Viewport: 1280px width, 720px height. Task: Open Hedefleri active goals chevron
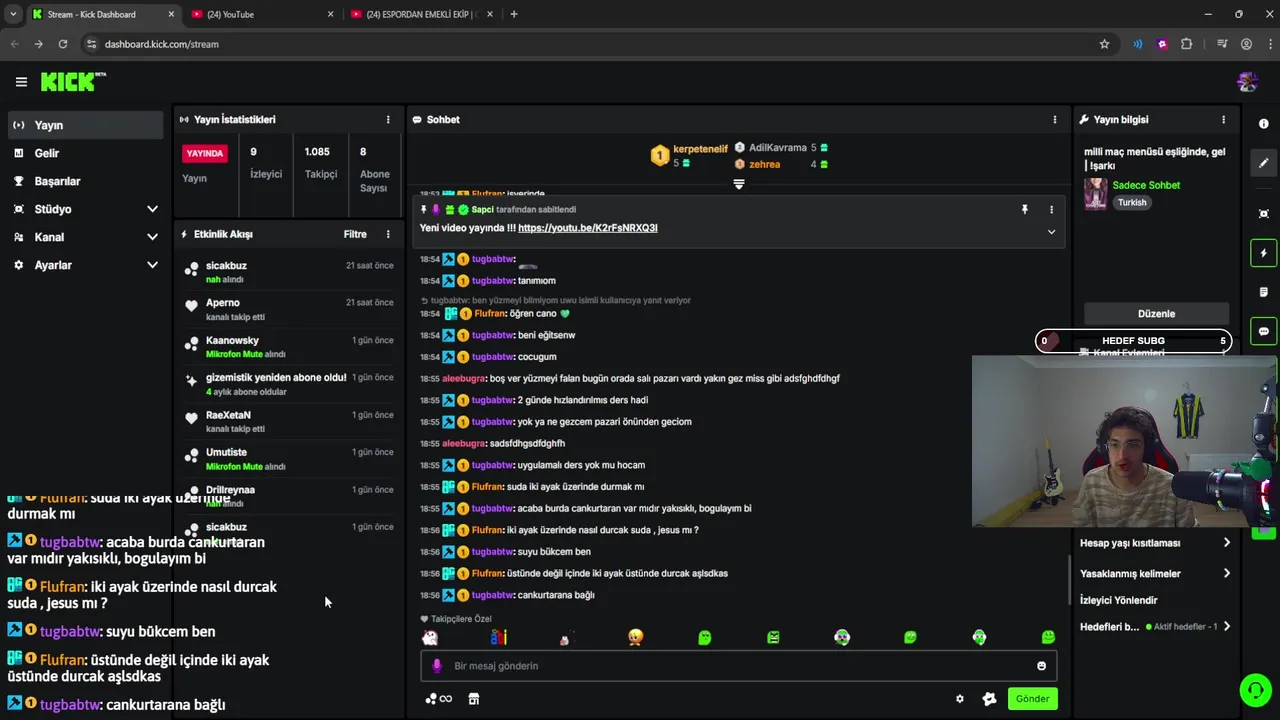(1226, 627)
